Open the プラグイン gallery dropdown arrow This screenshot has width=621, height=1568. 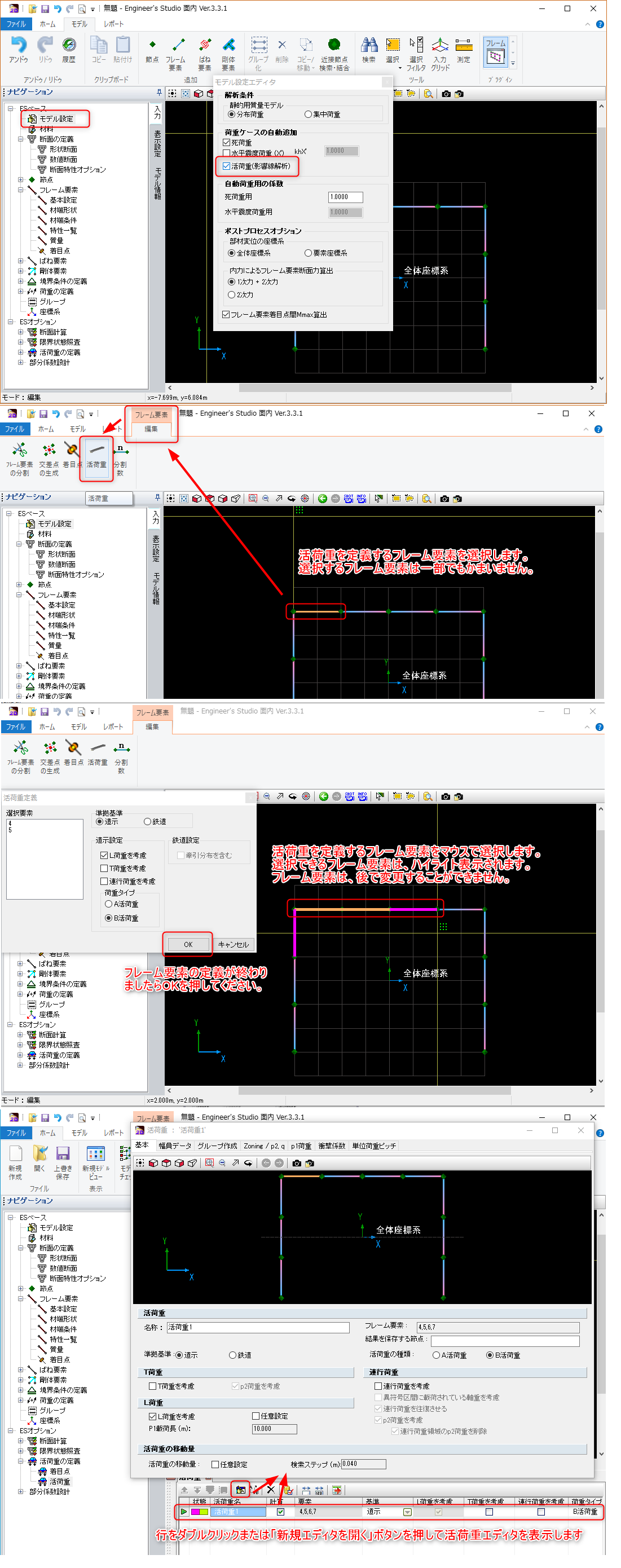click(x=513, y=64)
